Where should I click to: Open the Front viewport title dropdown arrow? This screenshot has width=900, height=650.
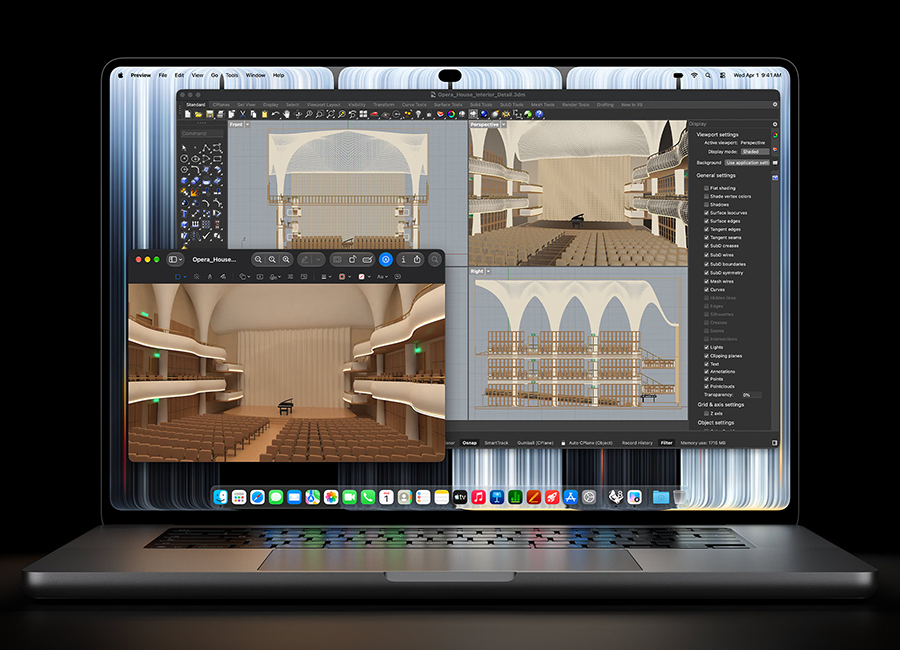pyautogui.click(x=247, y=125)
